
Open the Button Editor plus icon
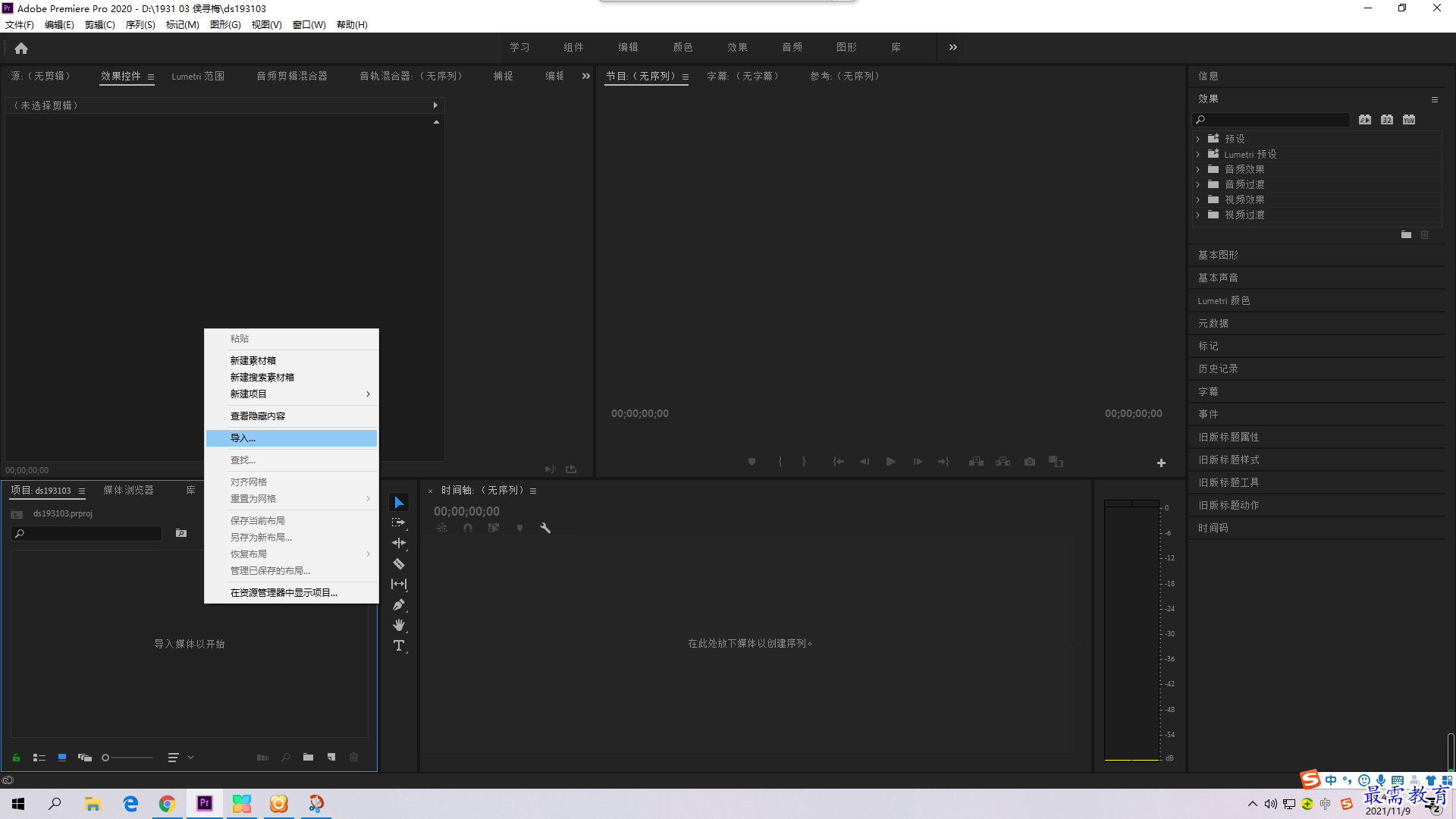pos(1161,463)
